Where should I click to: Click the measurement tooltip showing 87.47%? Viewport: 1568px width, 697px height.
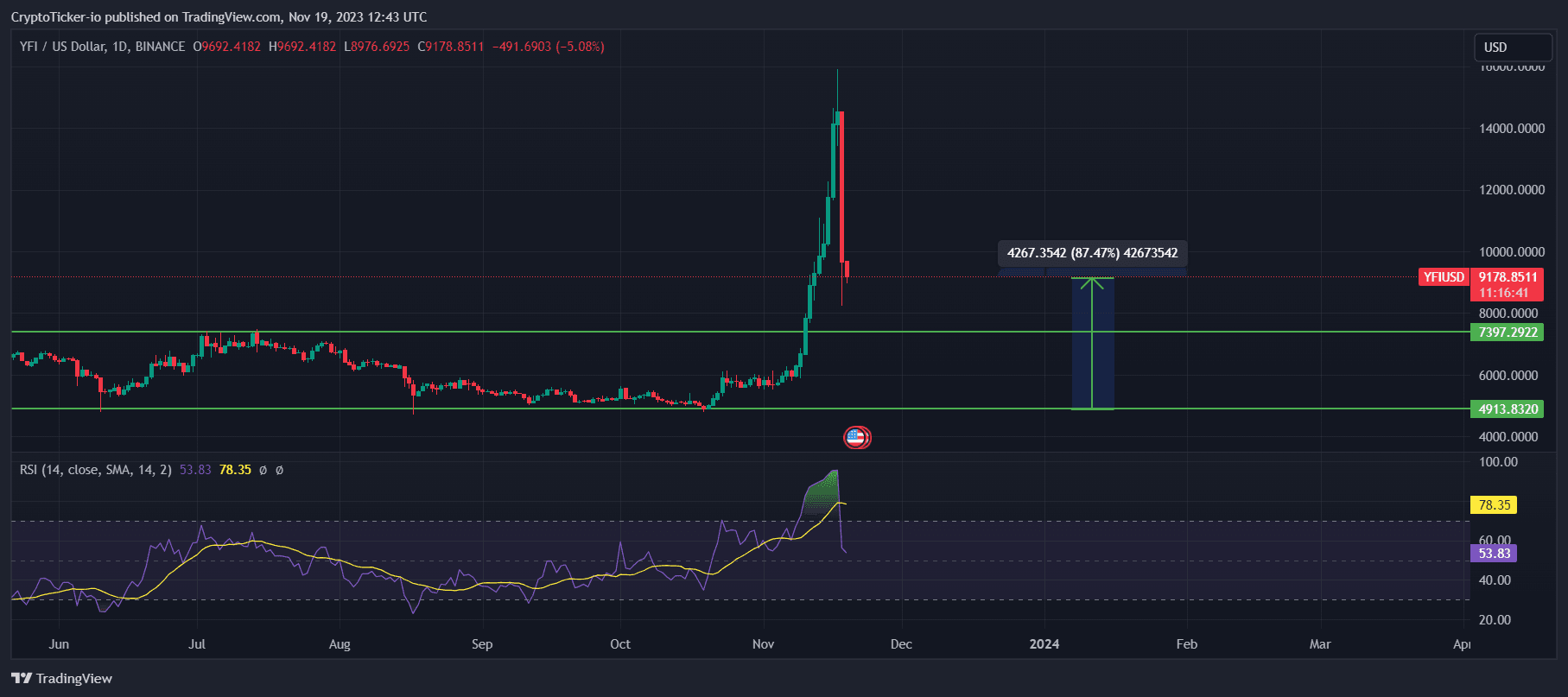click(1092, 253)
